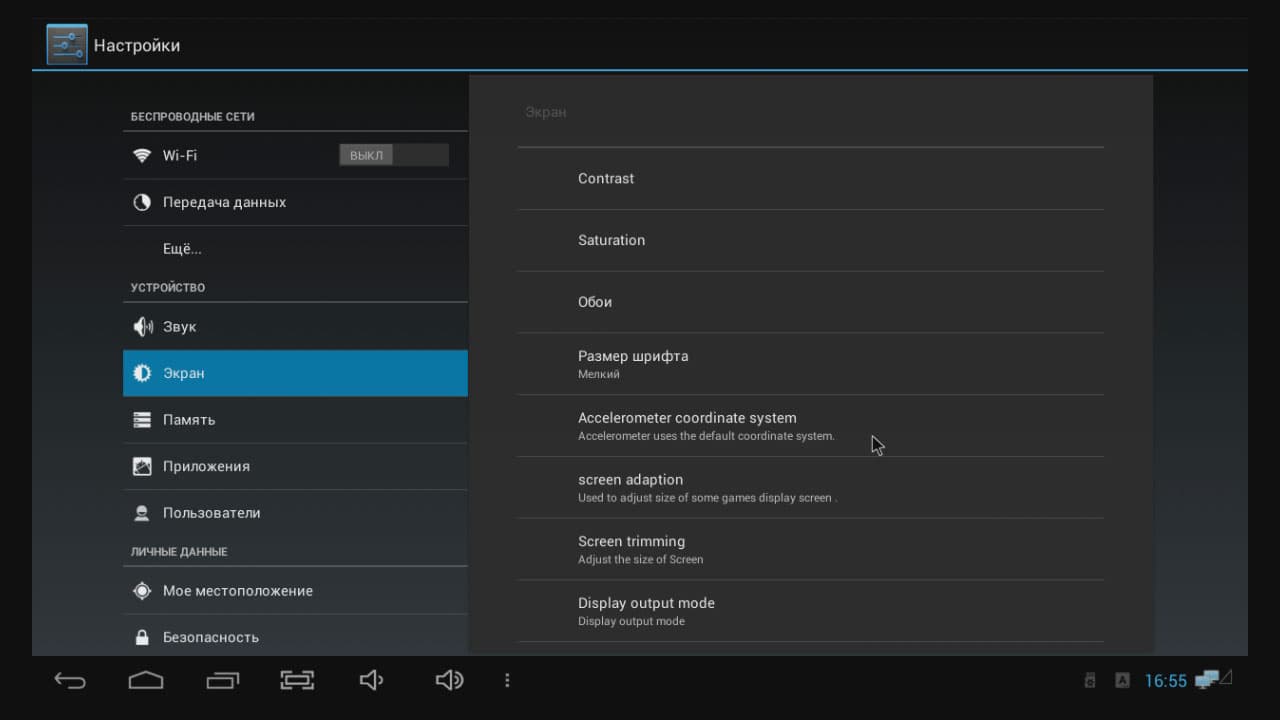Tap the Back arrow in navigation bar

[x=70, y=680]
